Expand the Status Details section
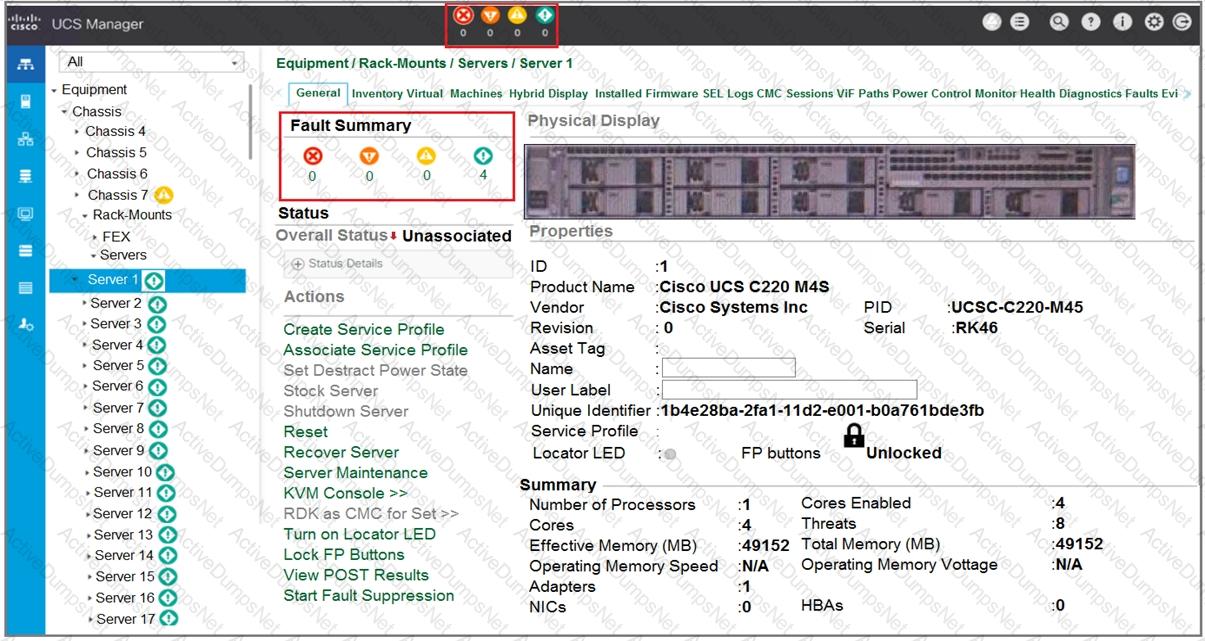 click(300, 263)
